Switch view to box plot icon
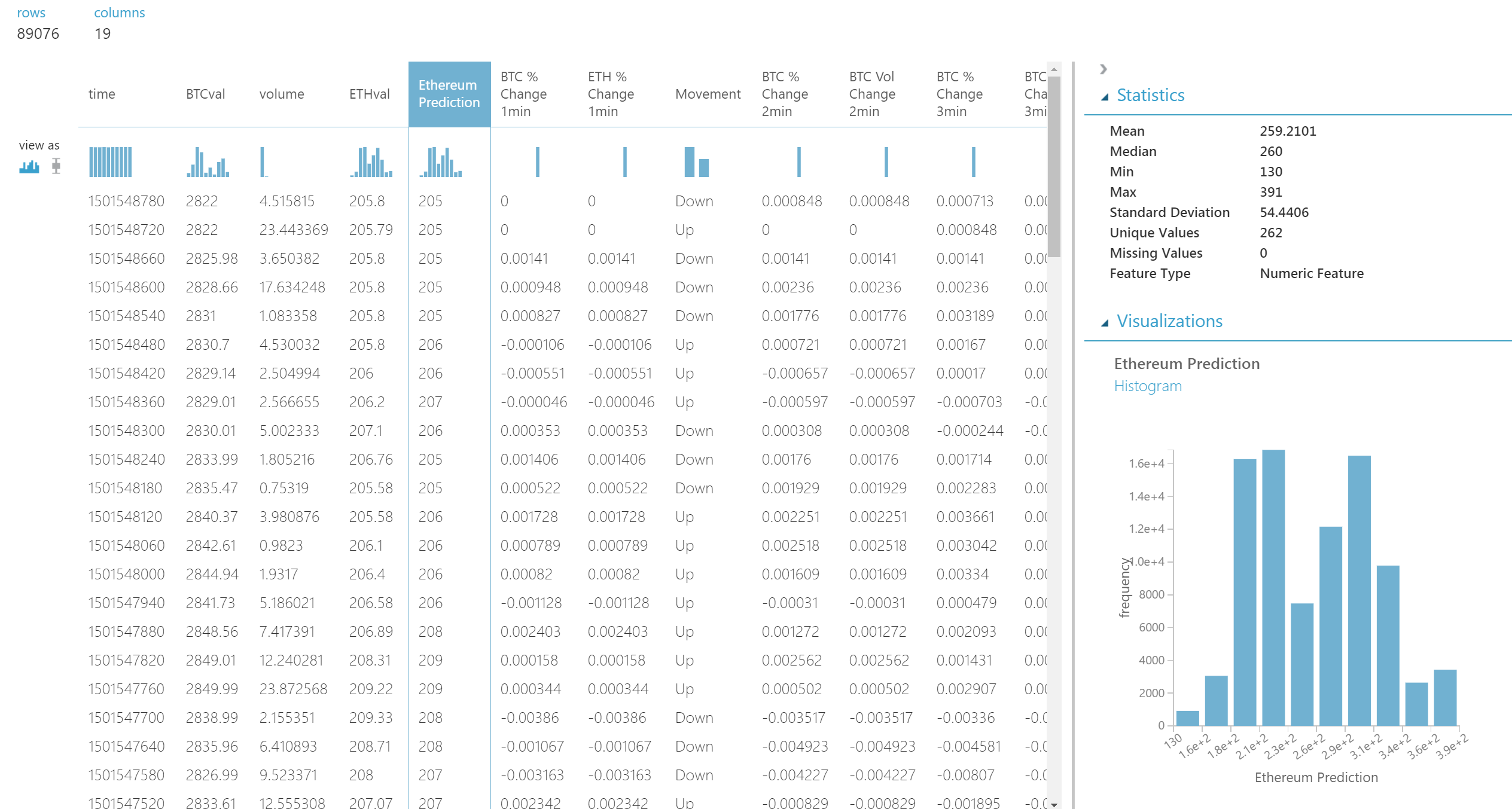Screen dimensions: 1512x809 click(x=56, y=166)
